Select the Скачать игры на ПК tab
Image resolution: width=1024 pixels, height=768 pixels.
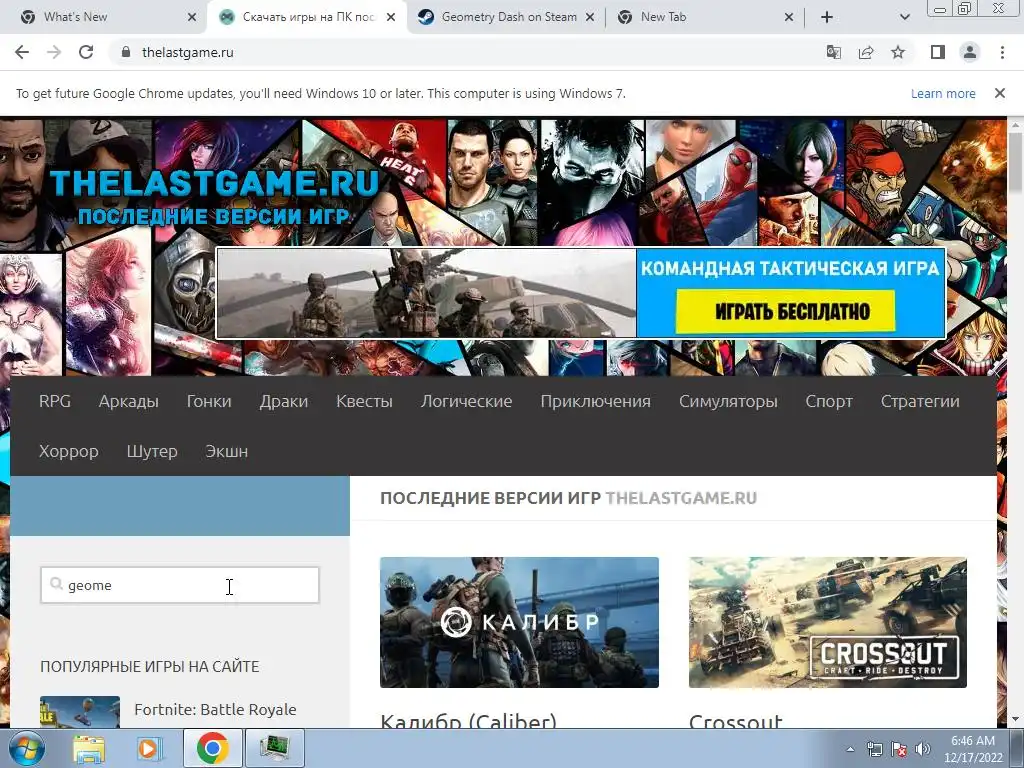pyautogui.click(x=308, y=17)
